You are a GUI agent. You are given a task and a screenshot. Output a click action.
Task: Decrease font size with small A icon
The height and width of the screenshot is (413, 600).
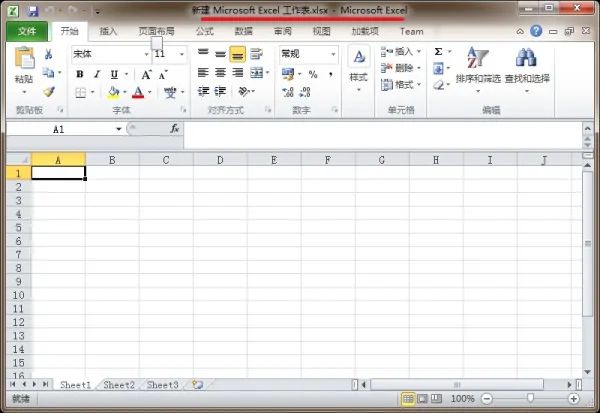click(x=163, y=75)
